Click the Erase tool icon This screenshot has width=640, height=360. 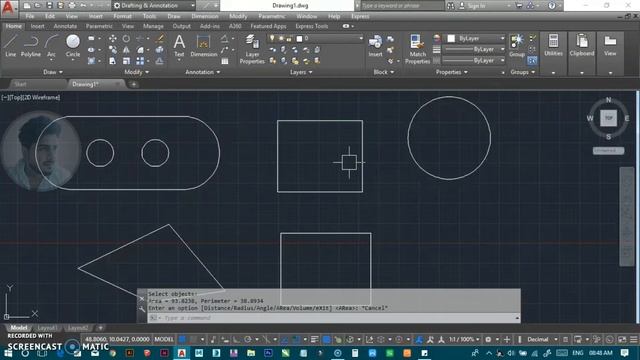tap(160, 38)
